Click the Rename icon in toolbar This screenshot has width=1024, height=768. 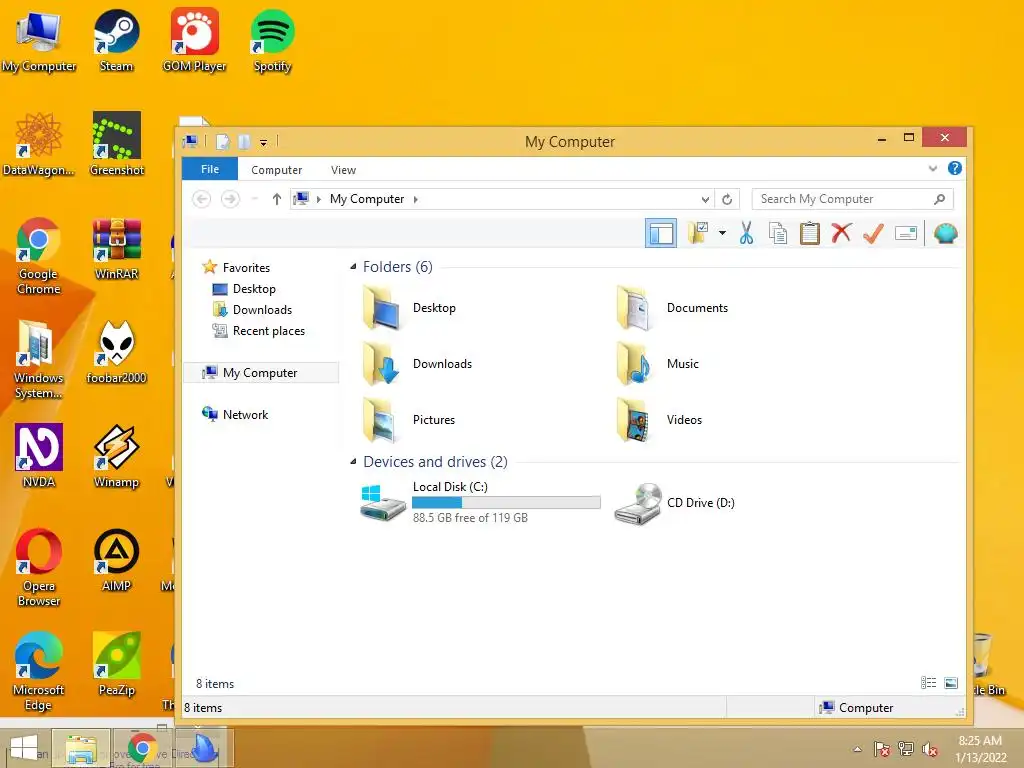pyautogui.click(x=906, y=233)
